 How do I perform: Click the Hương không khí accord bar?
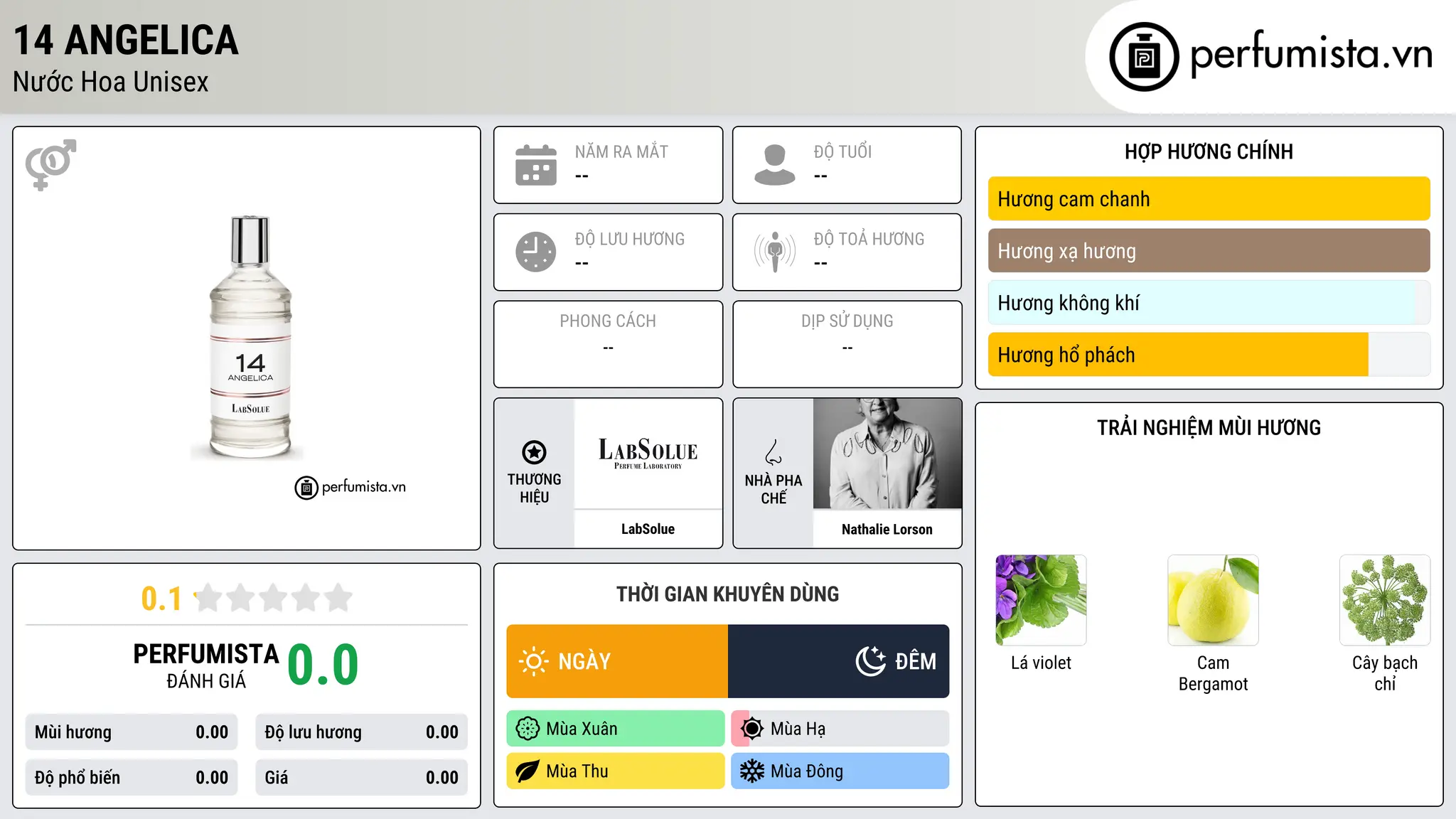1209,303
